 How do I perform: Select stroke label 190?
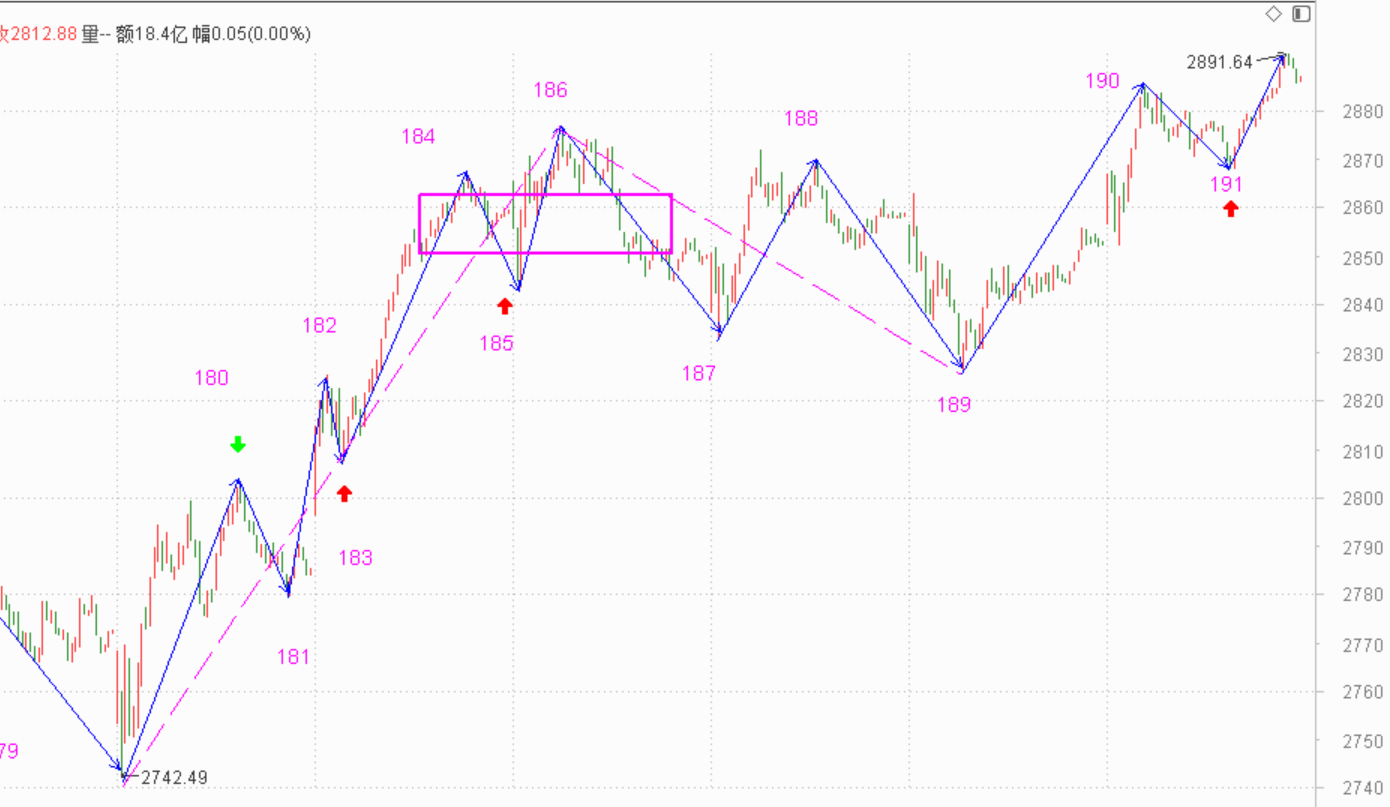(1103, 81)
